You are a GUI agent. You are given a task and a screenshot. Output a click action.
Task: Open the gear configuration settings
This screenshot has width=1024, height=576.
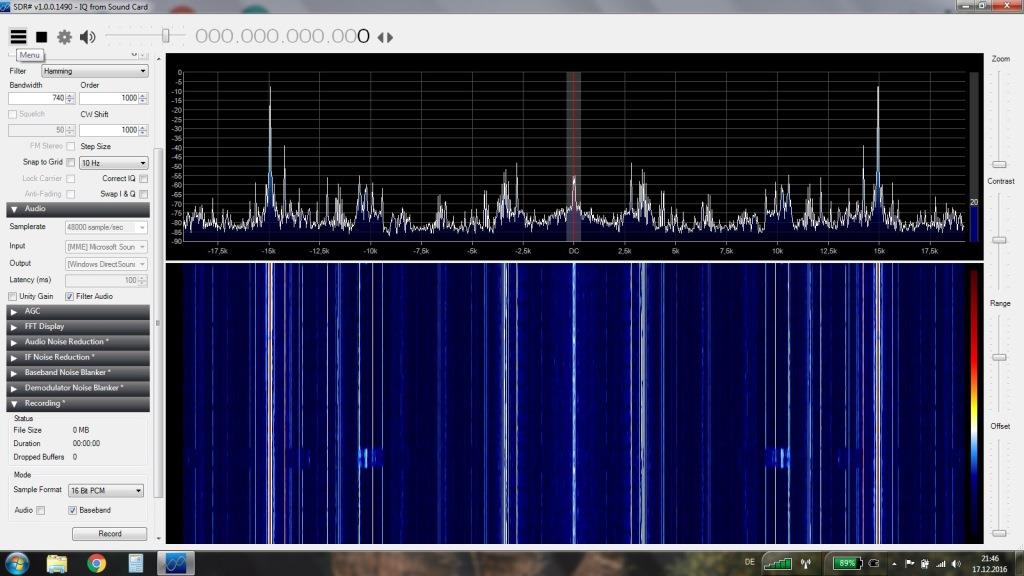[x=64, y=37]
